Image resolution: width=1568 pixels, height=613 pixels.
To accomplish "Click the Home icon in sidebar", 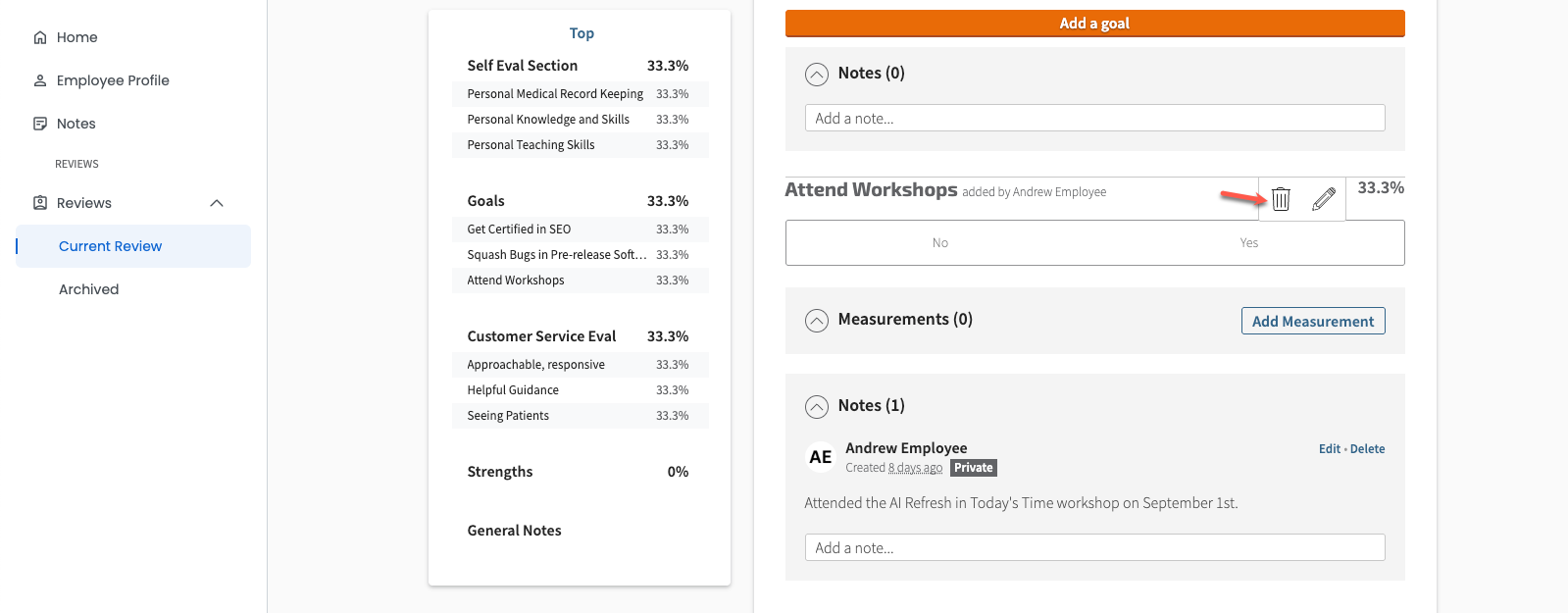I will click(40, 37).
